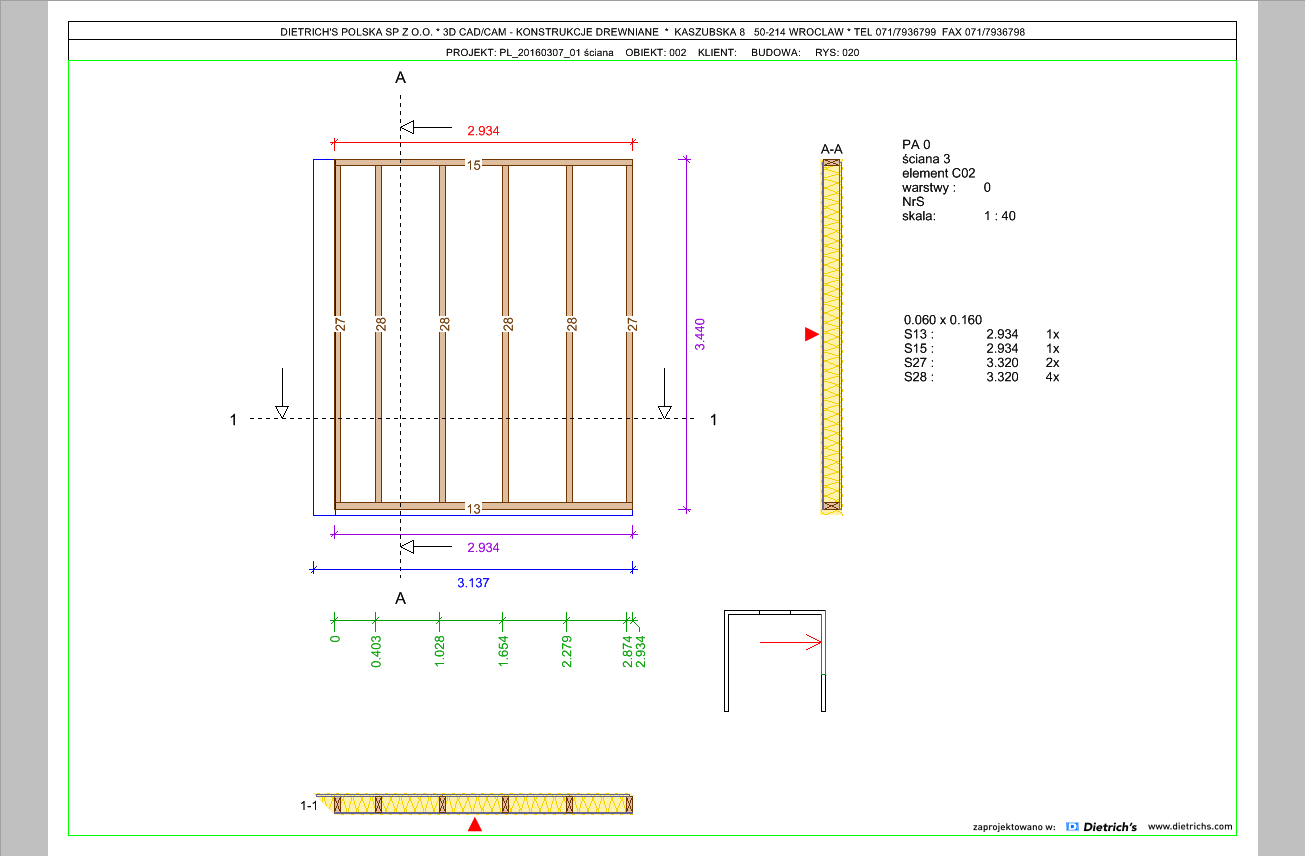
Task: Click the 1-1 section view label
Action: pos(309,805)
